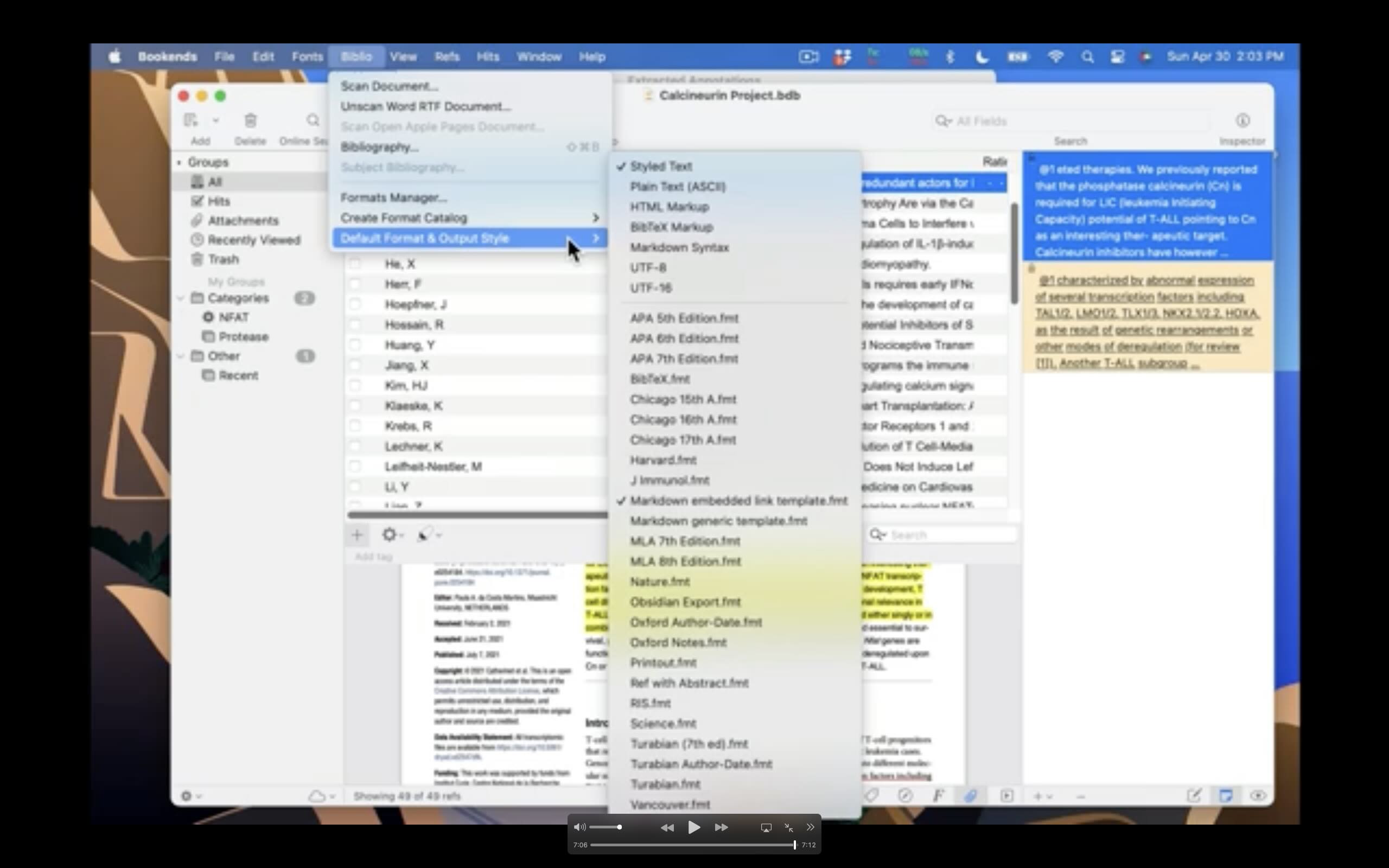Open the Refs menu in menu bar
The height and width of the screenshot is (868, 1389).
pos(447,57)
